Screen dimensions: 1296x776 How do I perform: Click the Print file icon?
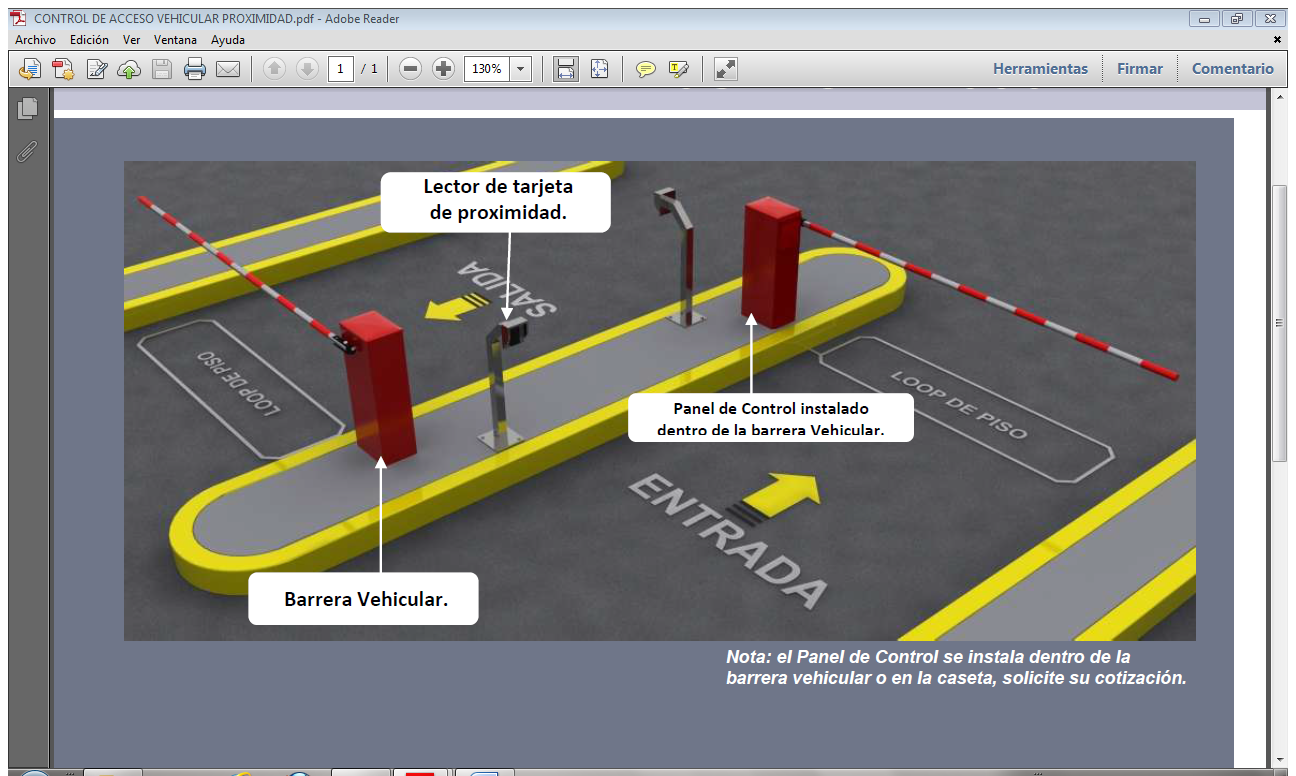(x=195, y=69)
